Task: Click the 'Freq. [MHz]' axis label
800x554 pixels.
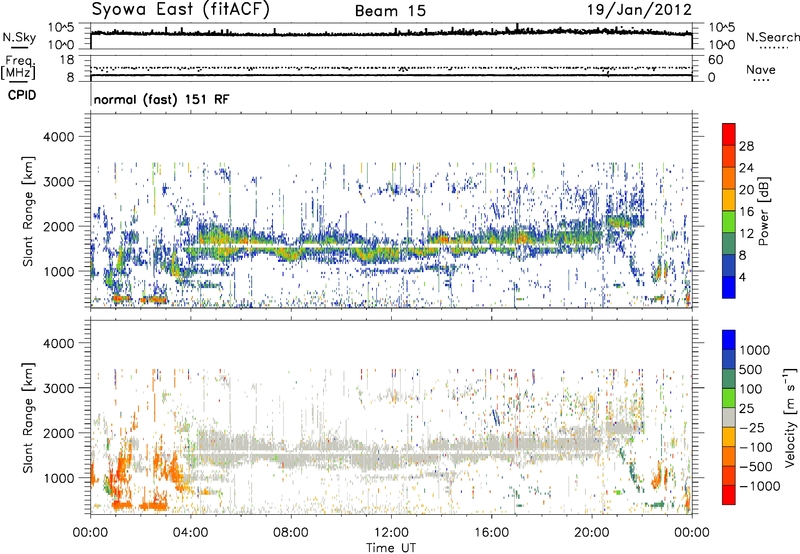Action: (18, 68)
